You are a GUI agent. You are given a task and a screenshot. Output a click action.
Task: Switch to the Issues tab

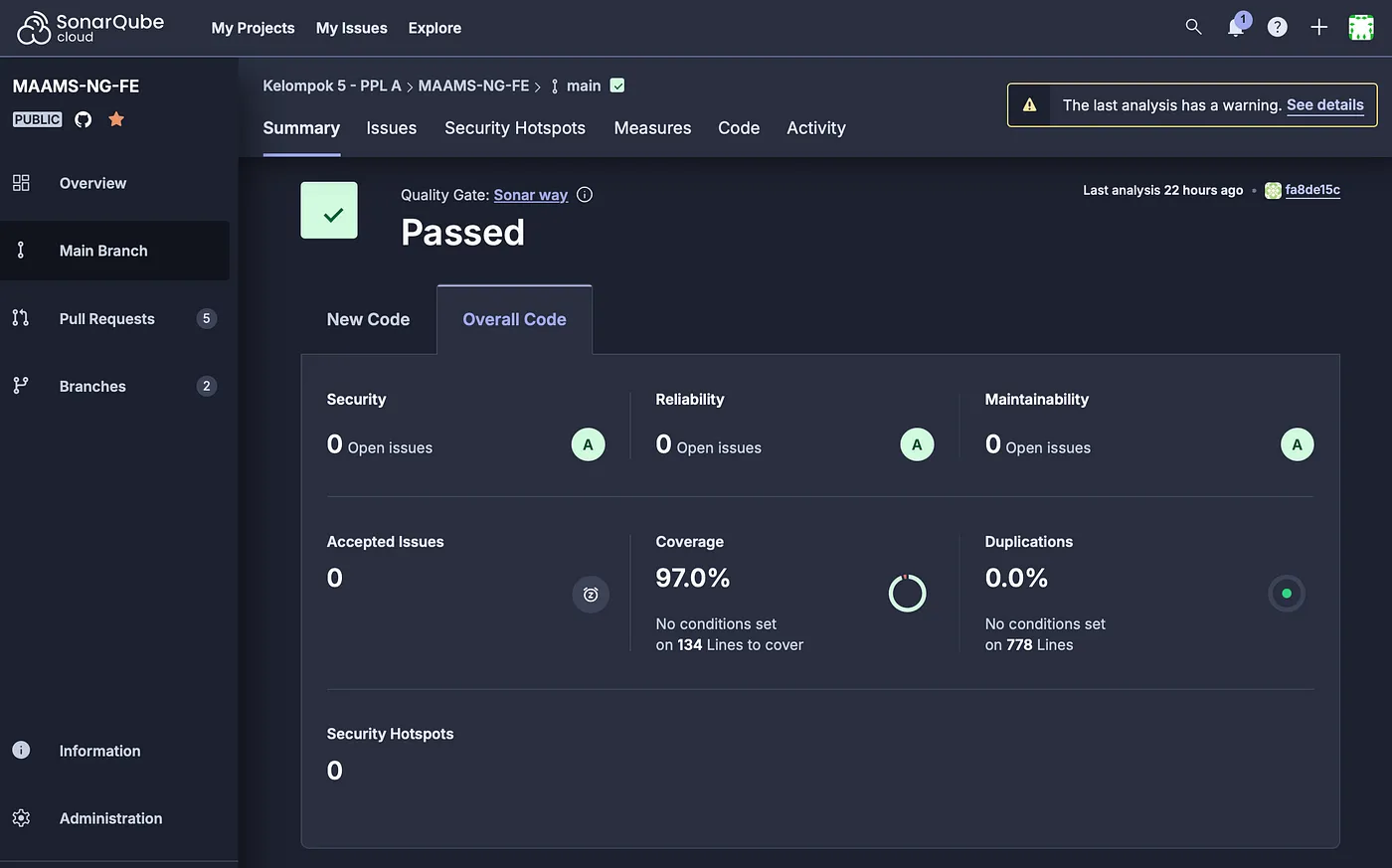pyautogui.click(x=392, y=128)
